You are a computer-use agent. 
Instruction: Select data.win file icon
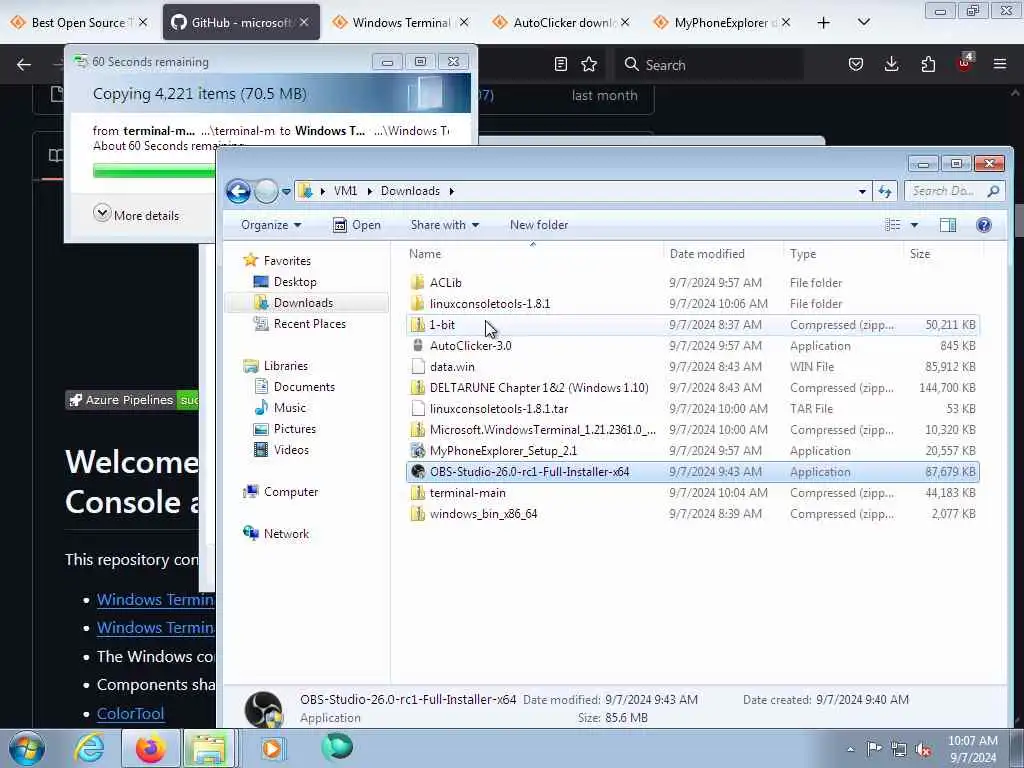[x=418, y=366]
